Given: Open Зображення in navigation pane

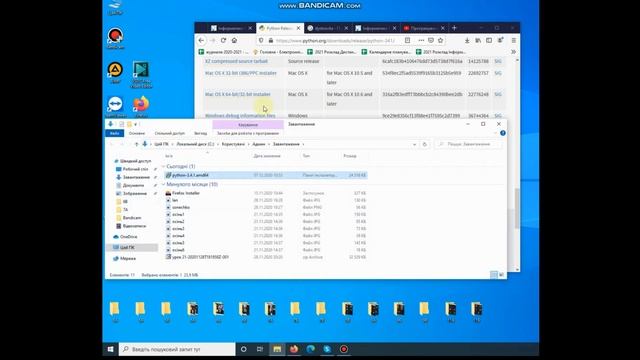Looking at the screenshot, I should coord(135,193).
